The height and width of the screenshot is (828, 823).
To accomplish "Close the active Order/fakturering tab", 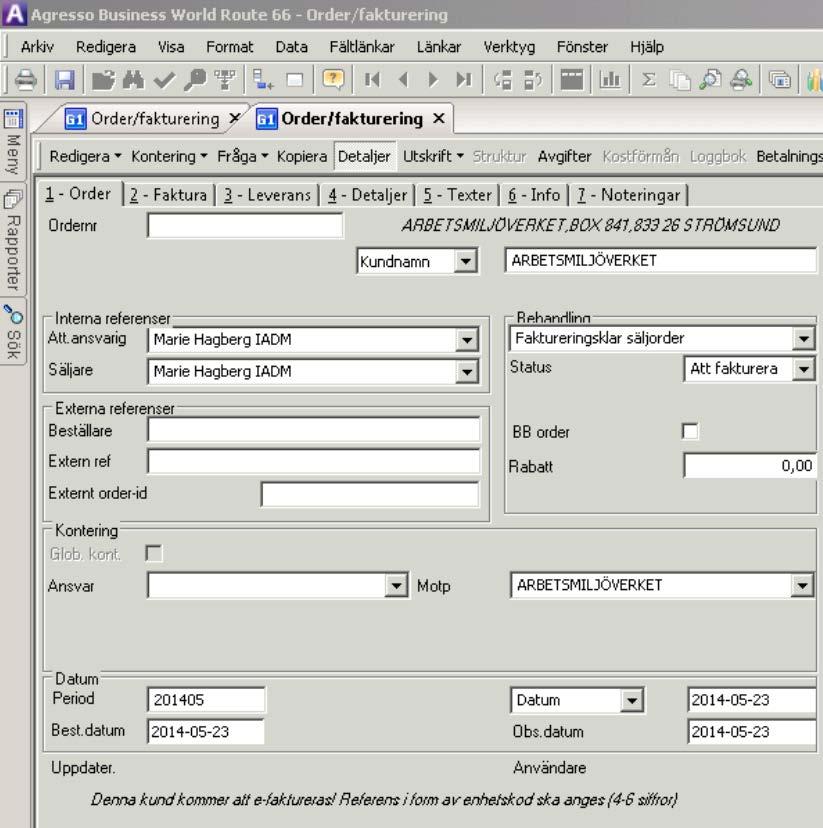I will [439, 119].
